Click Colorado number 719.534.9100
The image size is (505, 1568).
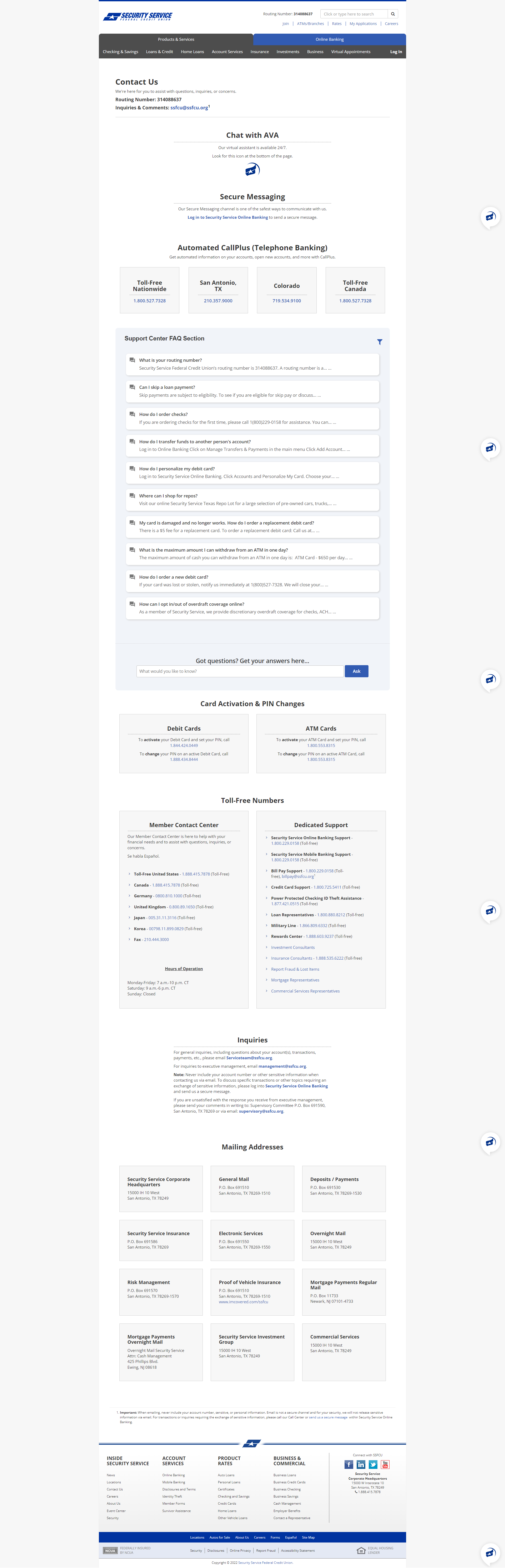(x=287, y=301)
